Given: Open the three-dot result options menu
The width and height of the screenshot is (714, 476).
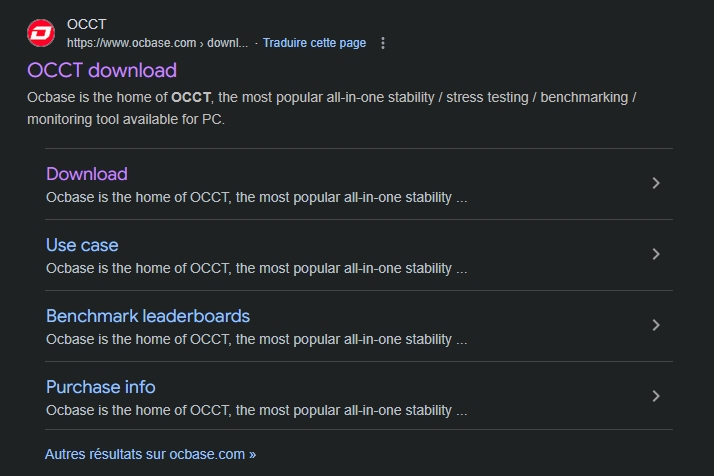Looking at the screenshot, I should click(382, 43).
